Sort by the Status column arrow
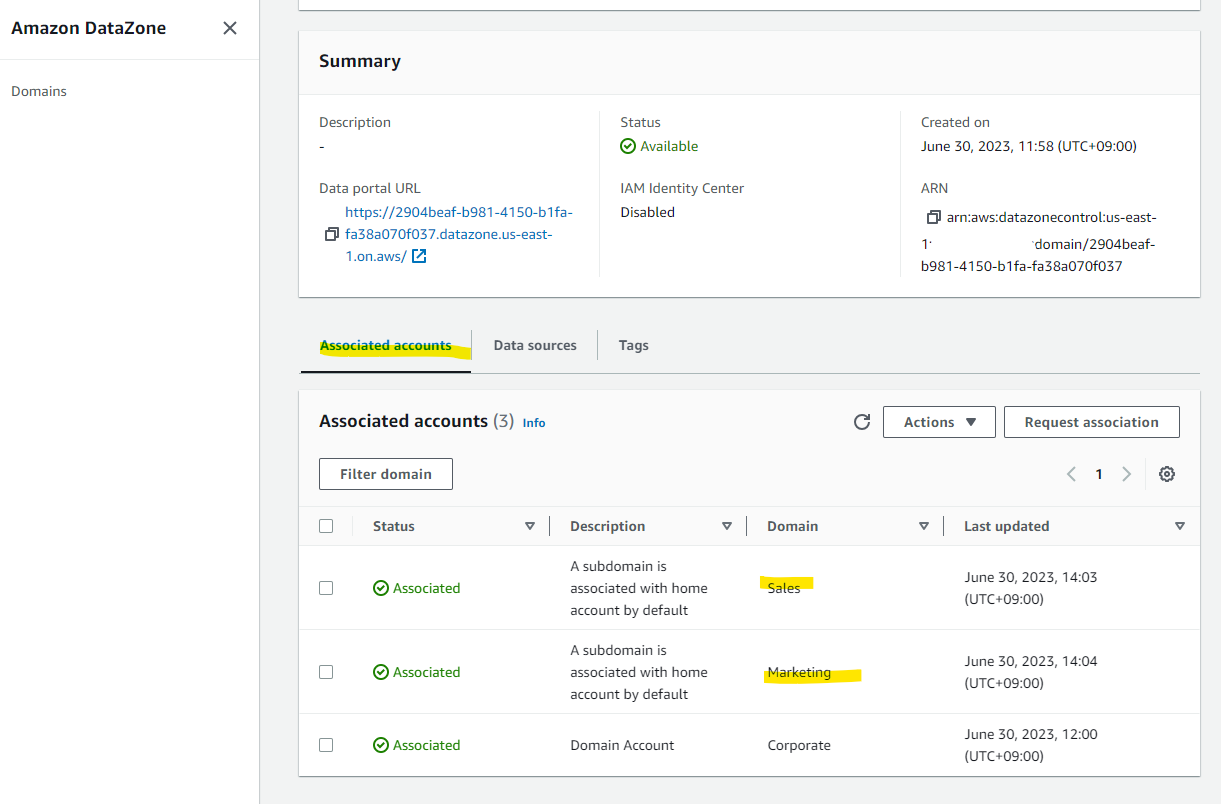The height and width of the screenshot is (804, 1221). [530, 526]
